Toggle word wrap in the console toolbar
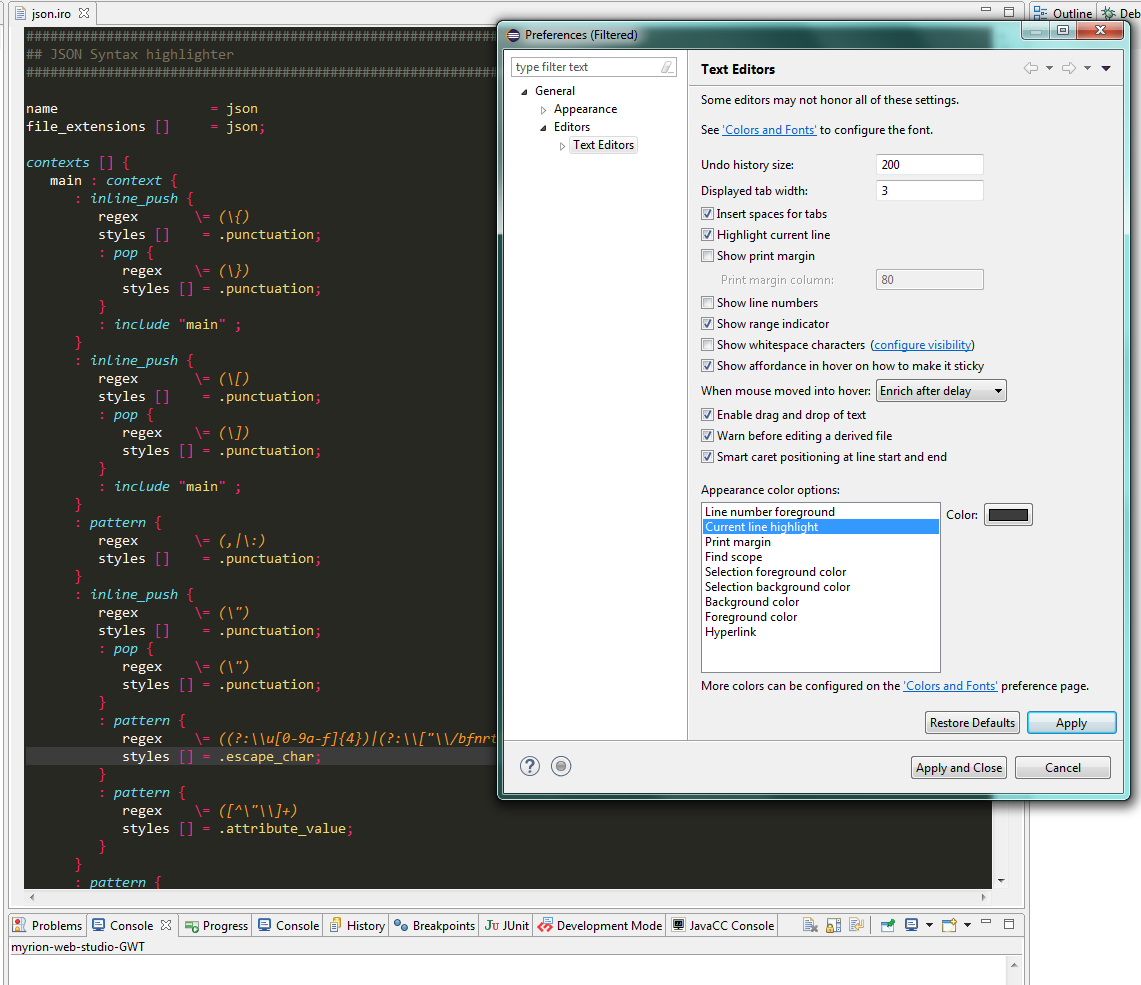 click(x=856, y=926)
